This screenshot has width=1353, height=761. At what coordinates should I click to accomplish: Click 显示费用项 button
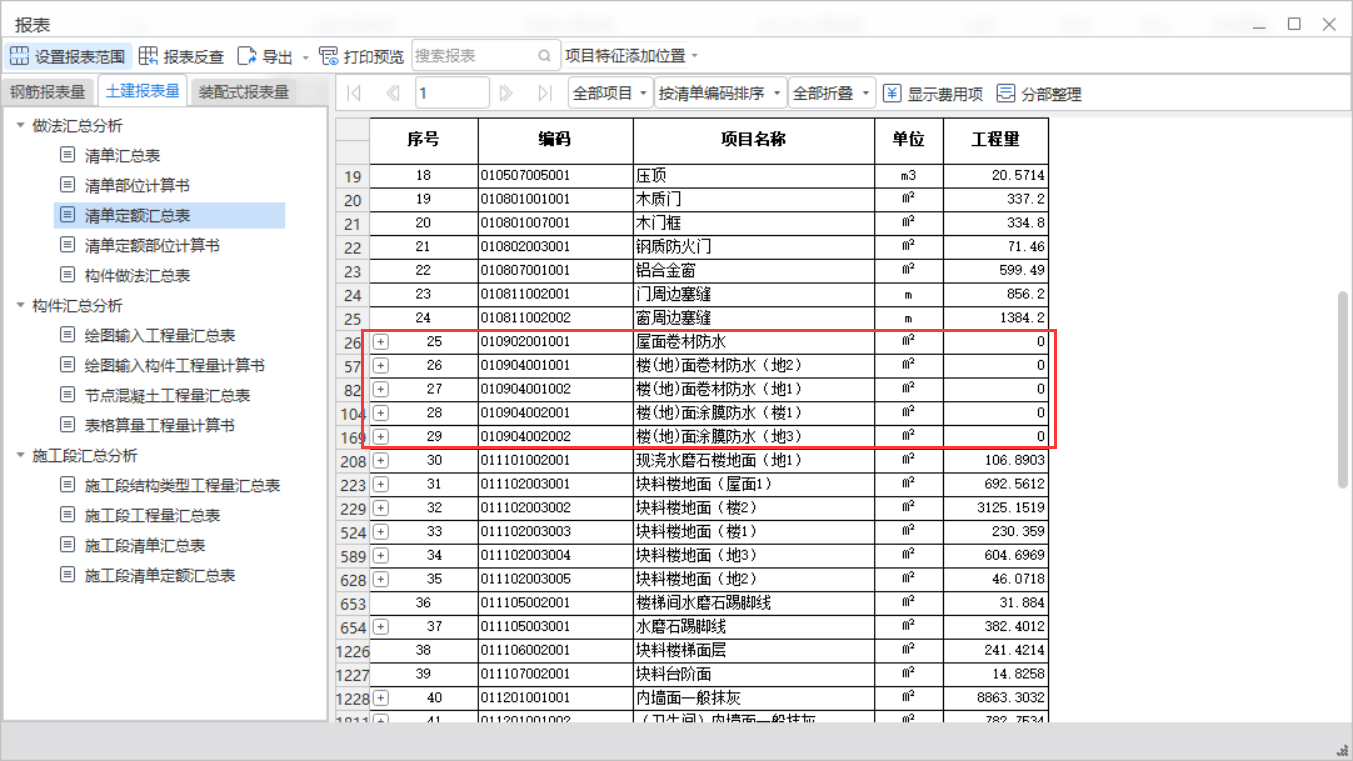933,93
